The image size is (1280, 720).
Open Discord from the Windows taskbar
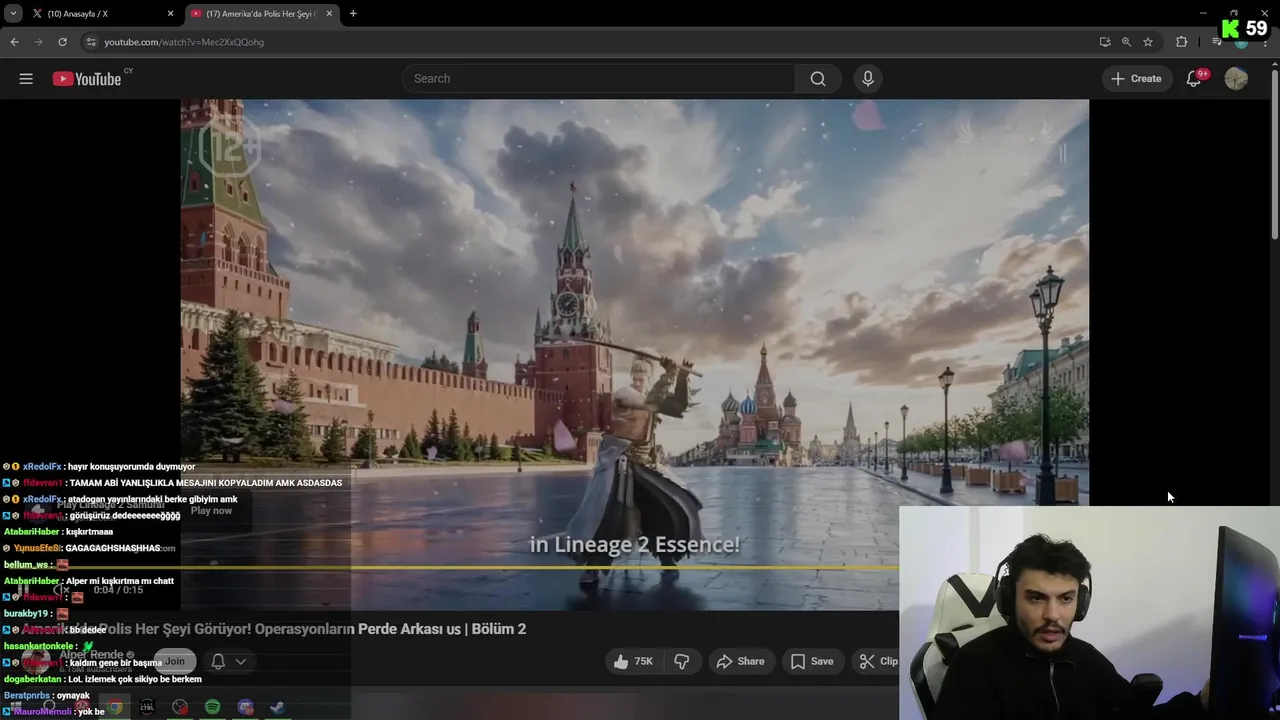(x=245, y=707)
